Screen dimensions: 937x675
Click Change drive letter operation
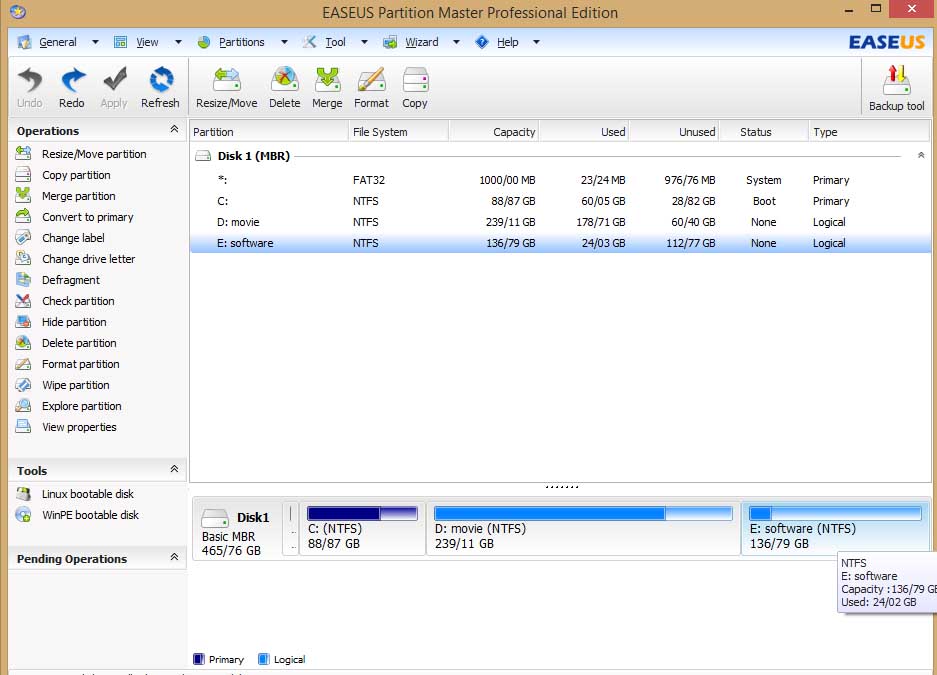click(88, 259)
